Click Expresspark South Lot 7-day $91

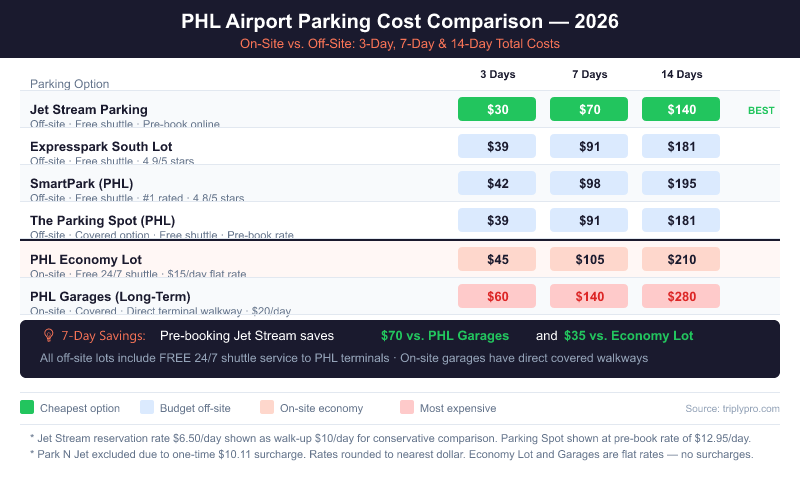(589, 146)
